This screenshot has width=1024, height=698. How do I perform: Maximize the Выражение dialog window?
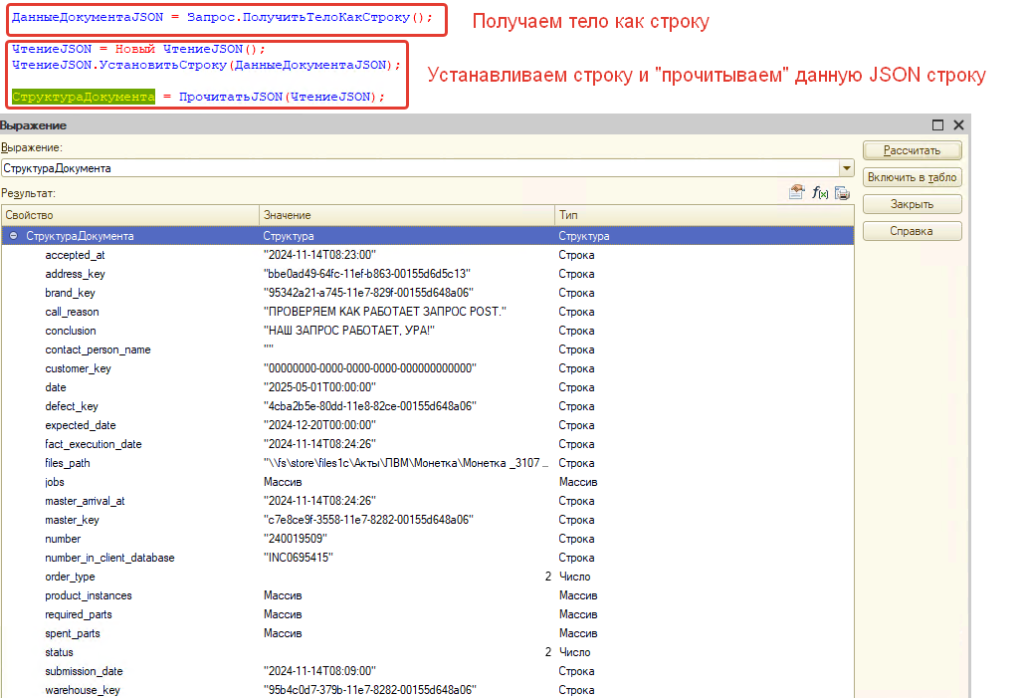point(938,125)
